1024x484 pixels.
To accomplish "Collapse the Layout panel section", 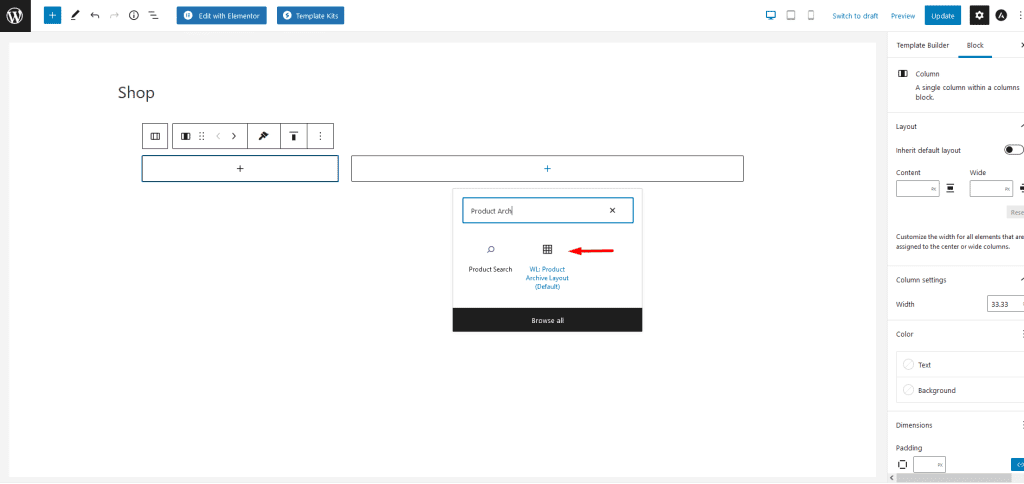I will click(1020, 126).
